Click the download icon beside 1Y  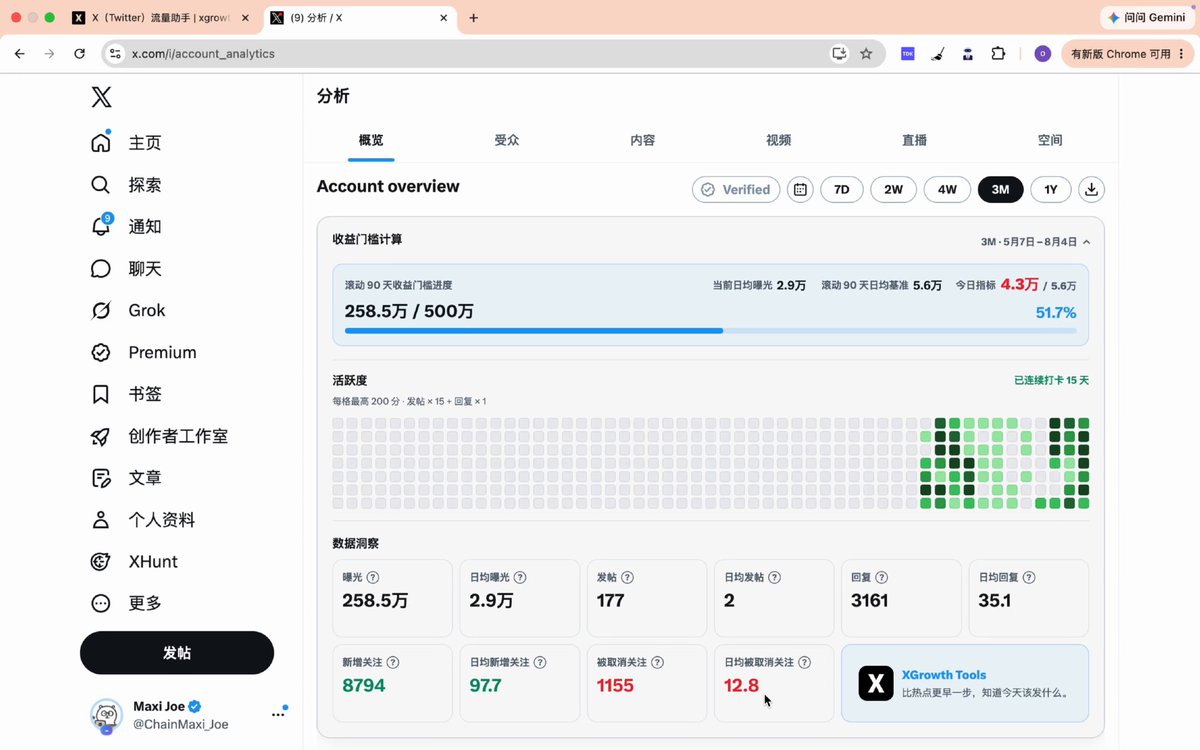click(1092, 190)
